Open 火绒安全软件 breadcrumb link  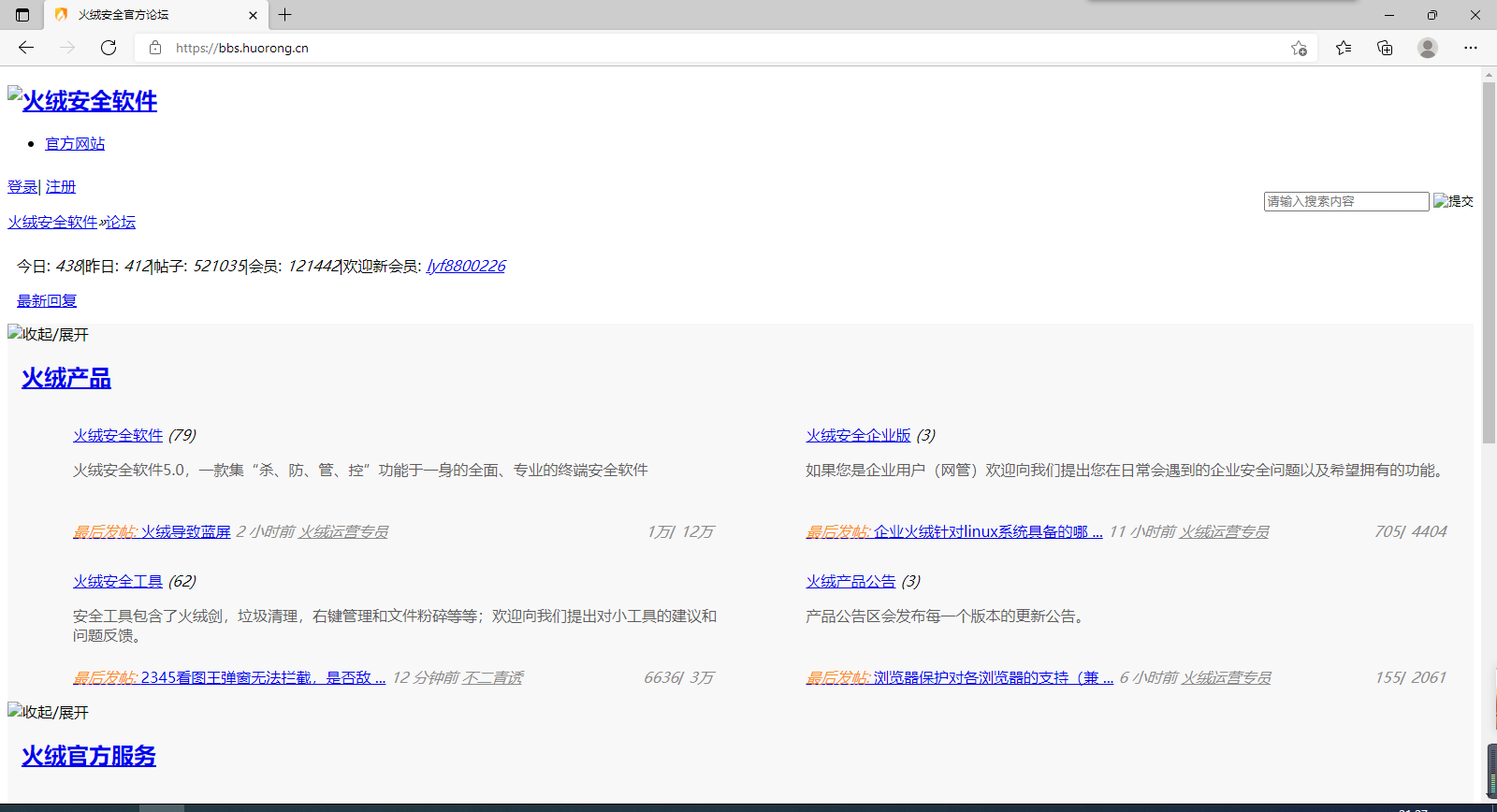point(52,222)
